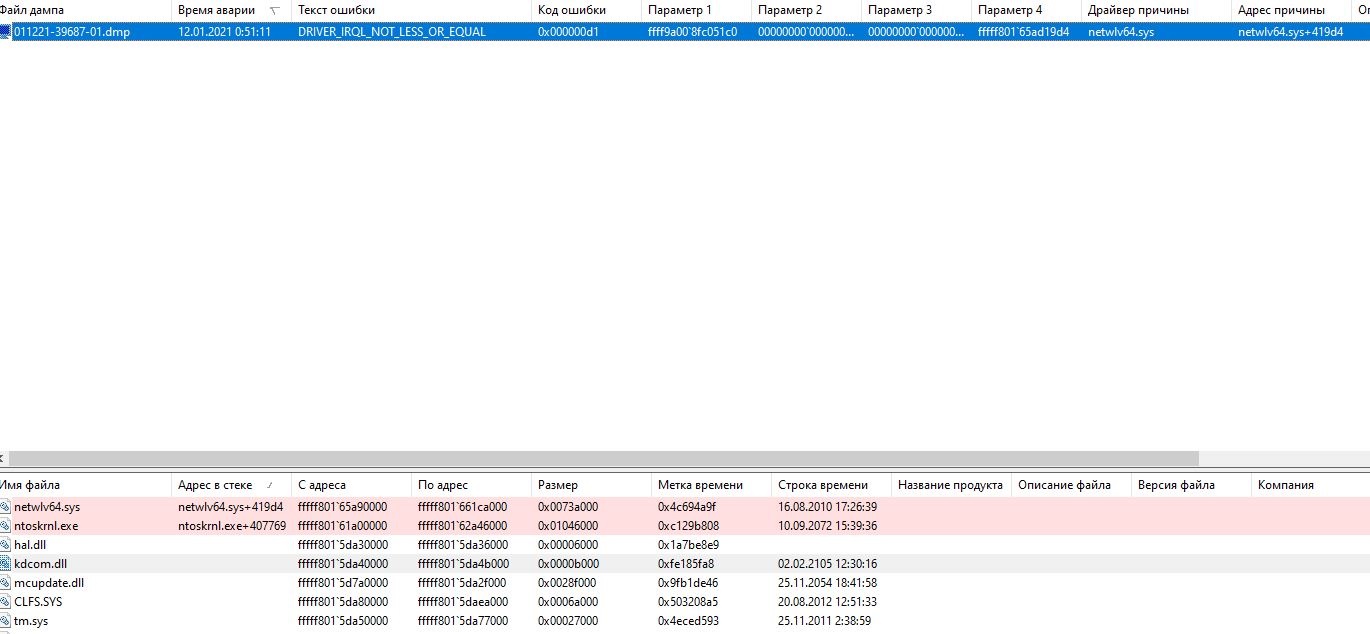Viewport: 1370px width, 634px height.
Task: Select tm.sys timestamp '0x4eced593'
Action: (688, 621)
